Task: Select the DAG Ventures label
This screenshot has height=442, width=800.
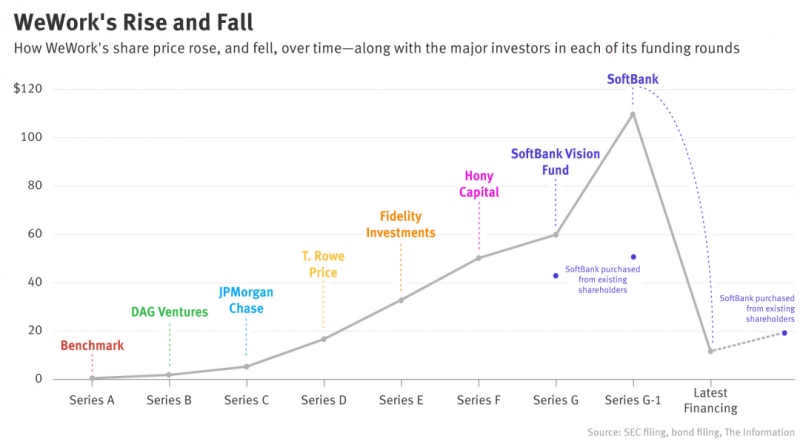Action: coord(169,312)
